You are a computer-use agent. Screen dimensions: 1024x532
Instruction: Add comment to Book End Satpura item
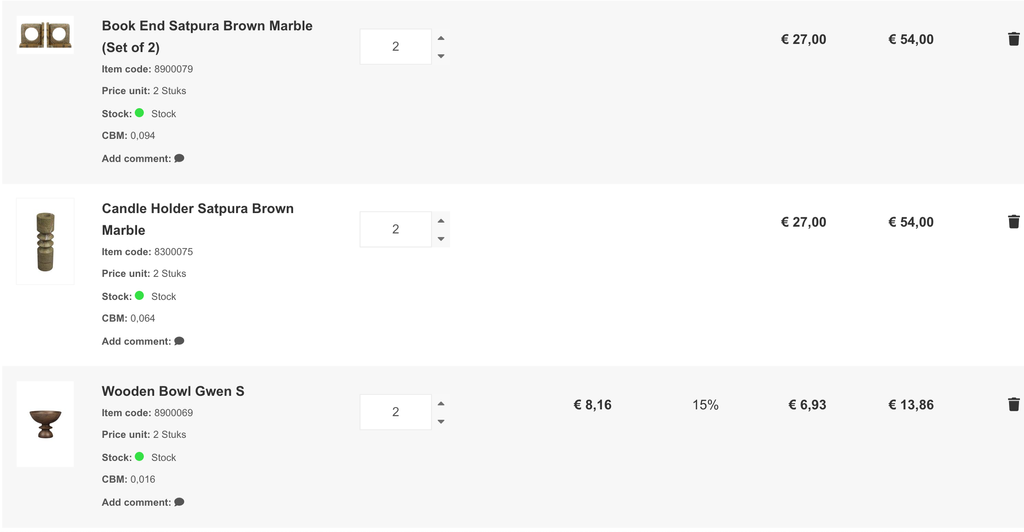179,159
